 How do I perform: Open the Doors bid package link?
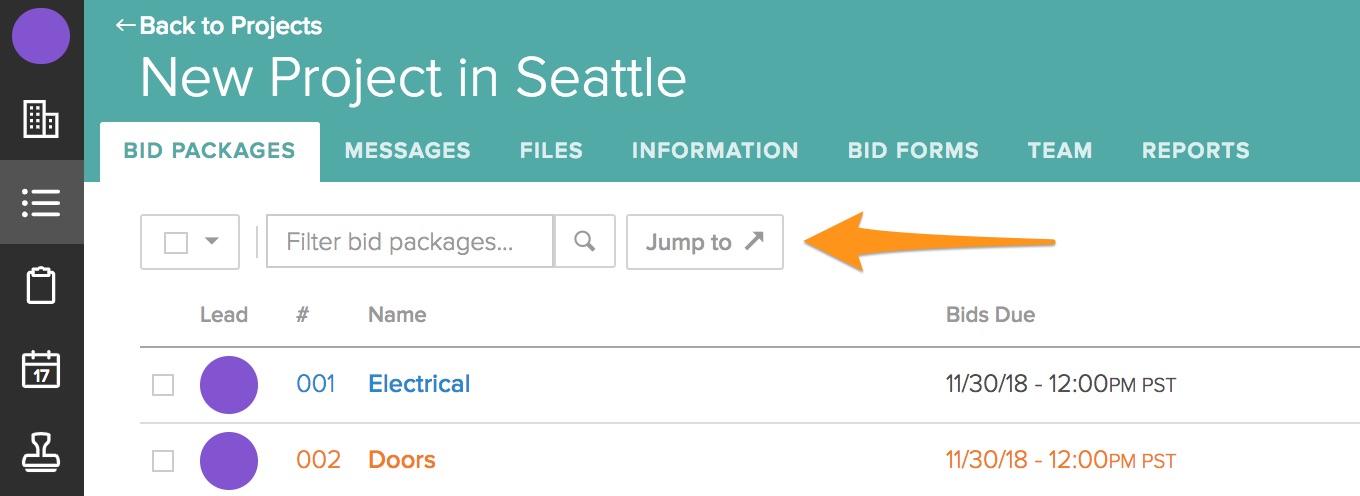402,460
